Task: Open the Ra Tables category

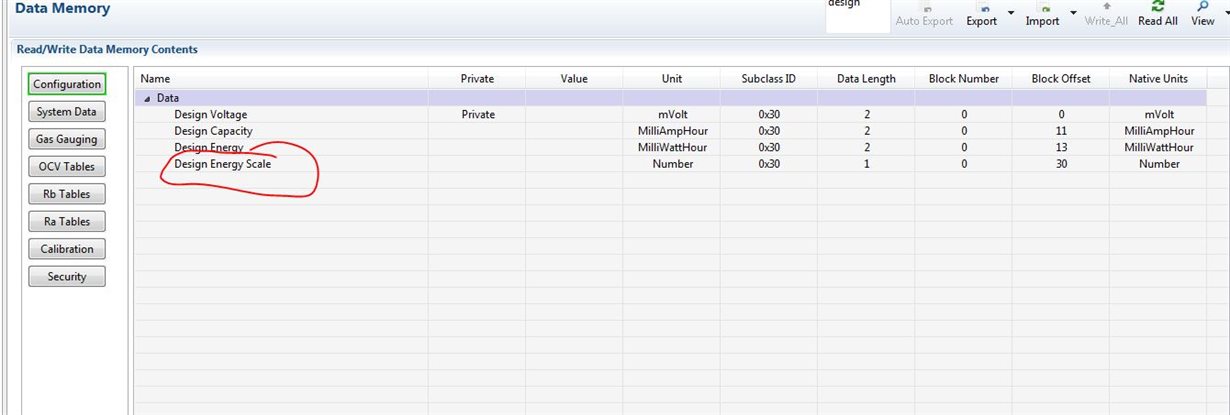Action: tap(66, 221)
